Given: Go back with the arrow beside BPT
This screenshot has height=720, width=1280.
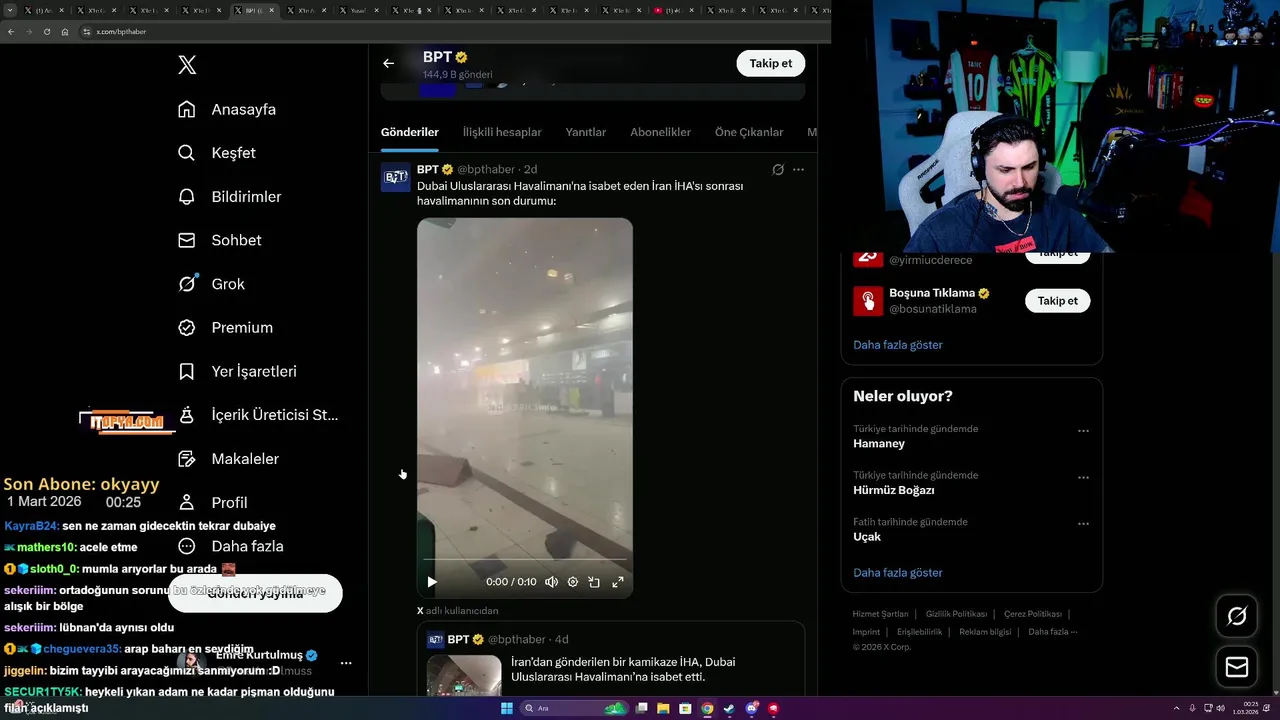Looking at the screenshot, I should (x=389, y=63).
